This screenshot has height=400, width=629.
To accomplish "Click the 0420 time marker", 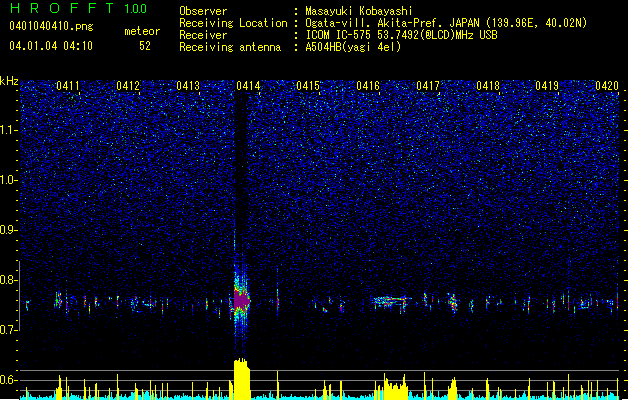I will (x=607, y=86).
